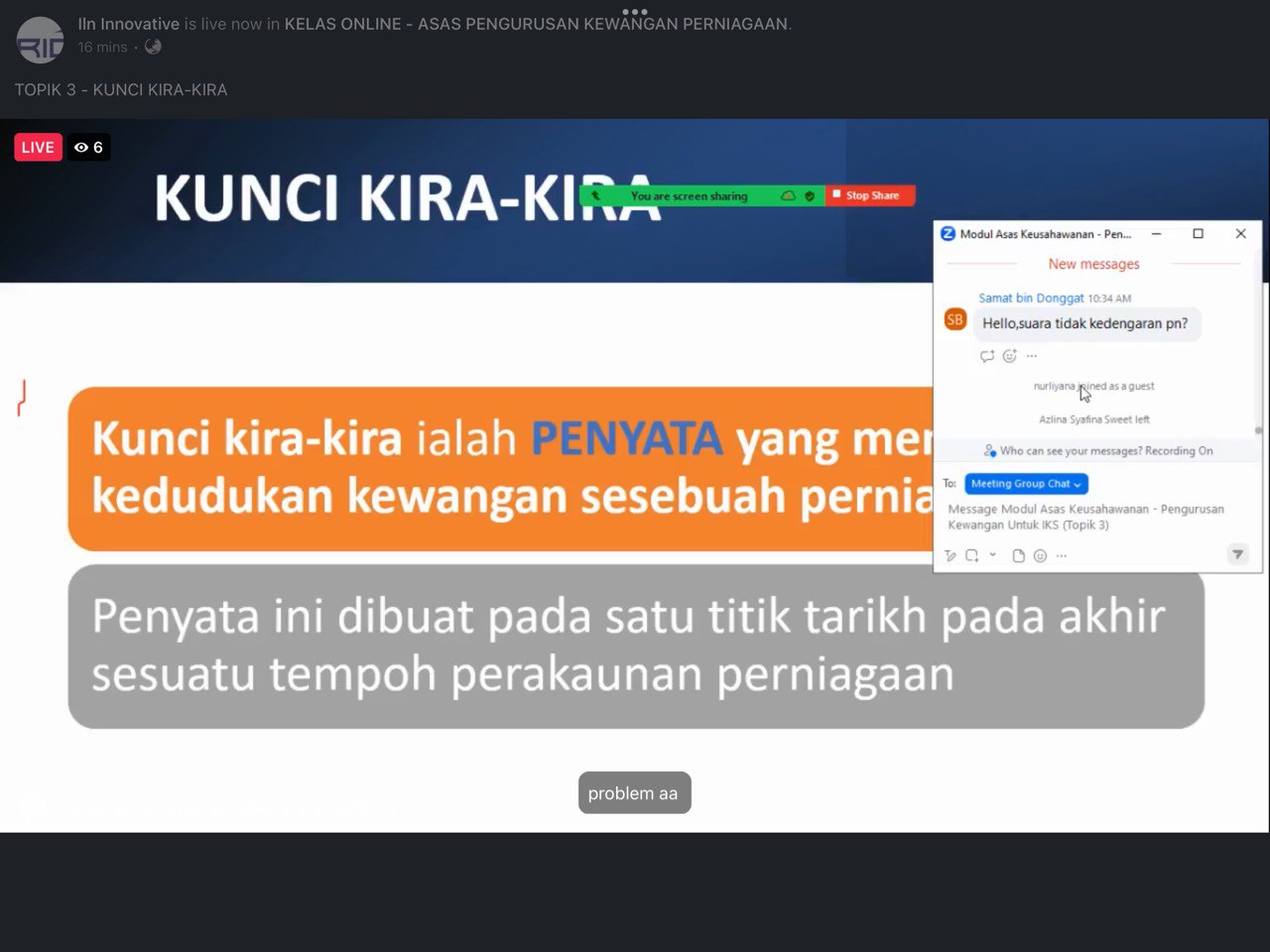
Task: Click the chat message input field
Action: click(1086, 517)
